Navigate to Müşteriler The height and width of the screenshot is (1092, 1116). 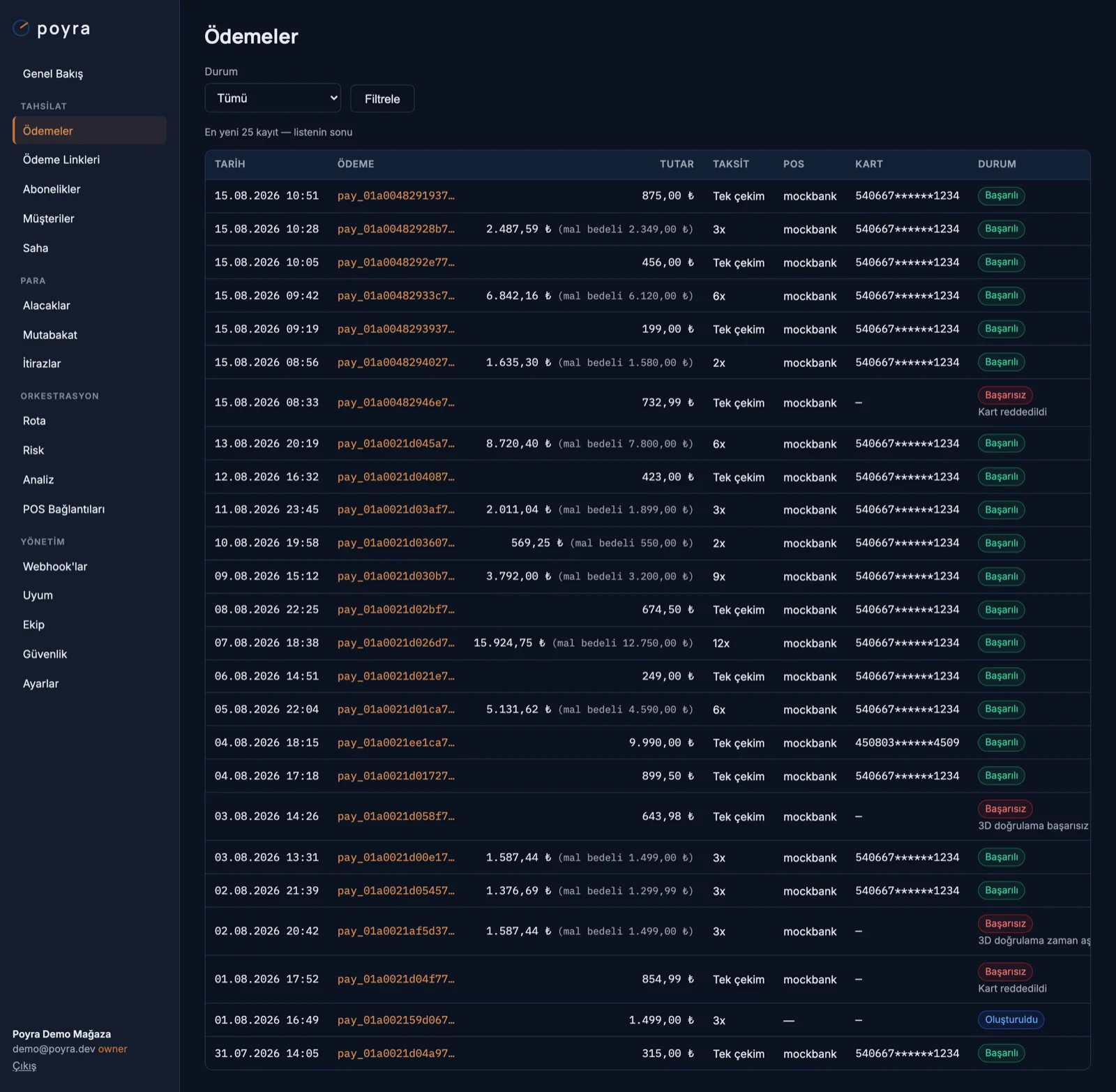point(49,219)
